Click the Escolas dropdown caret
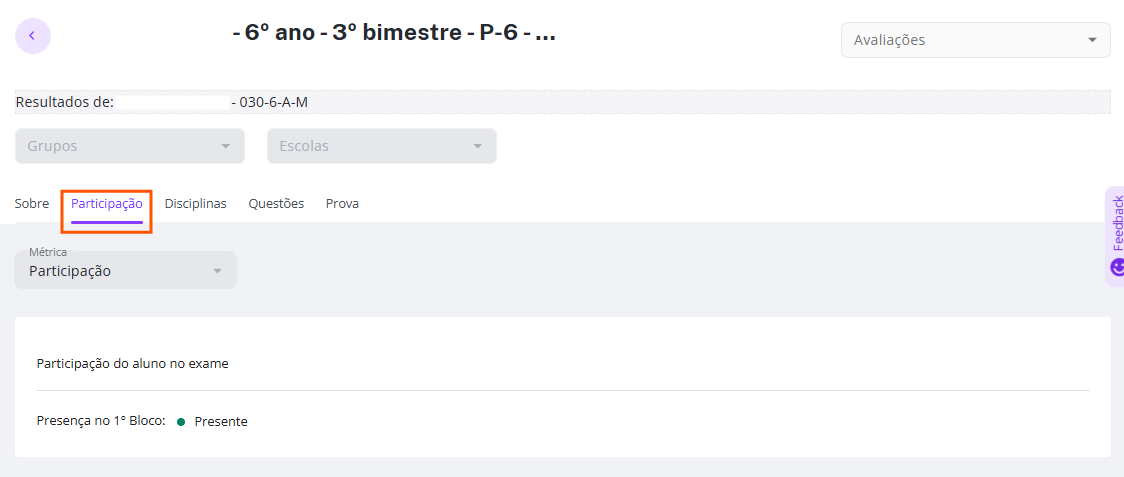 coord(477,146)
